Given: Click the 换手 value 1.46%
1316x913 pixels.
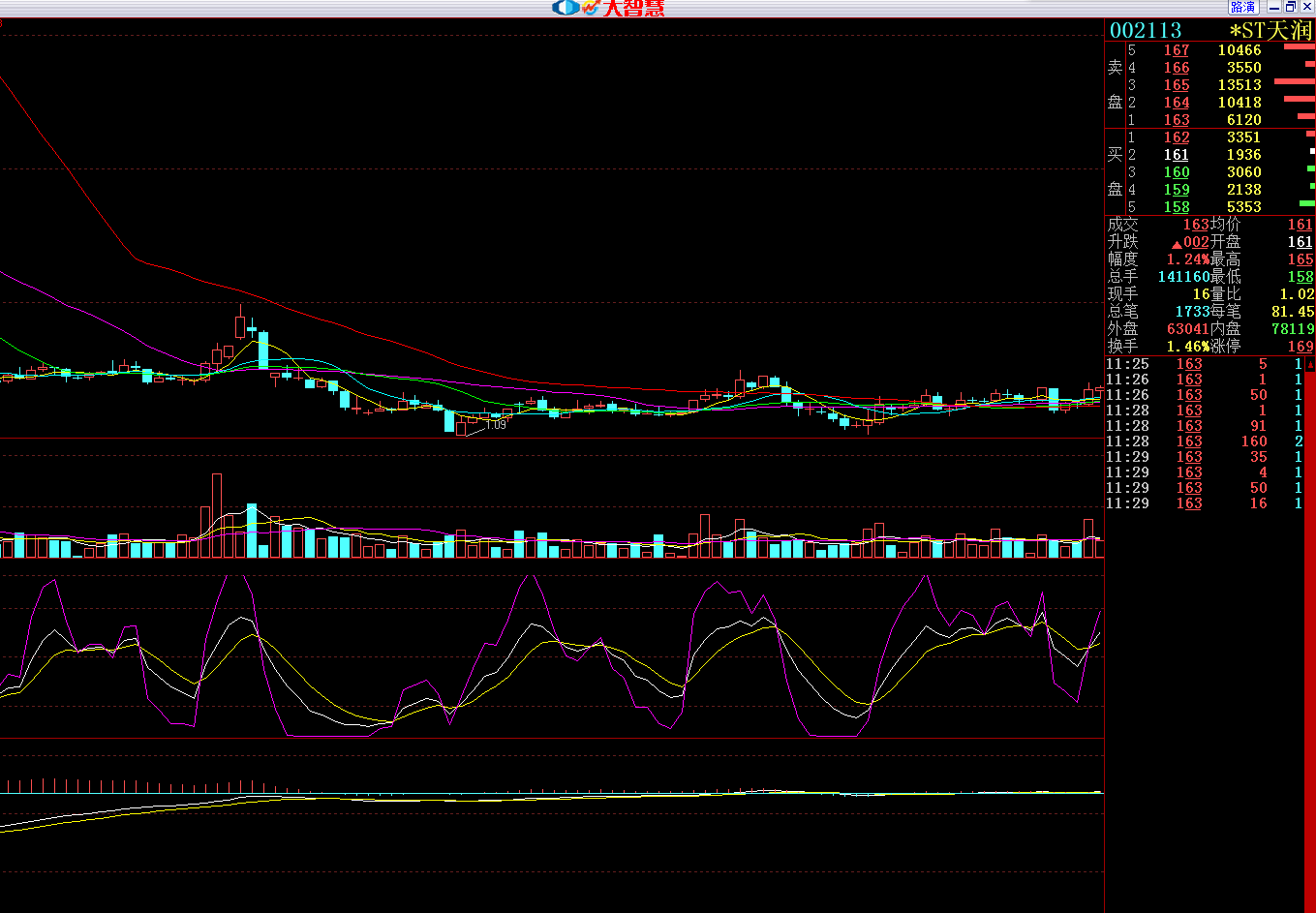Looking at the screenshot, I should [x=1187, y=347].
